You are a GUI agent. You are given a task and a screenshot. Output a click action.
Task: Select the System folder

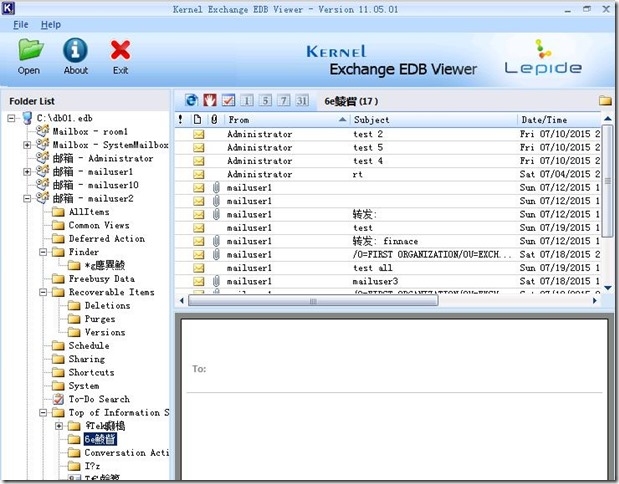pyautogui.click(x=84, y=386)
